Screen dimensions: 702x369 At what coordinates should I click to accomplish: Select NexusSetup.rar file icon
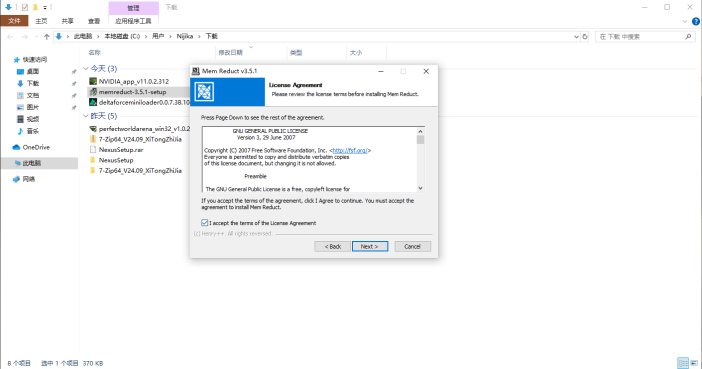click(x=93, y=150)
